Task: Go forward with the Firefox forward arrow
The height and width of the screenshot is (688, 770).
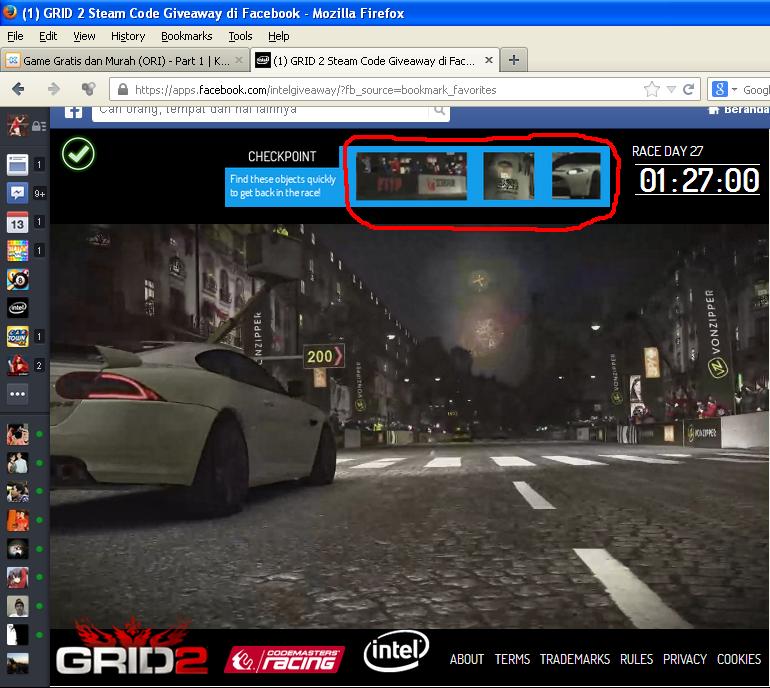Action: (54, 89)
